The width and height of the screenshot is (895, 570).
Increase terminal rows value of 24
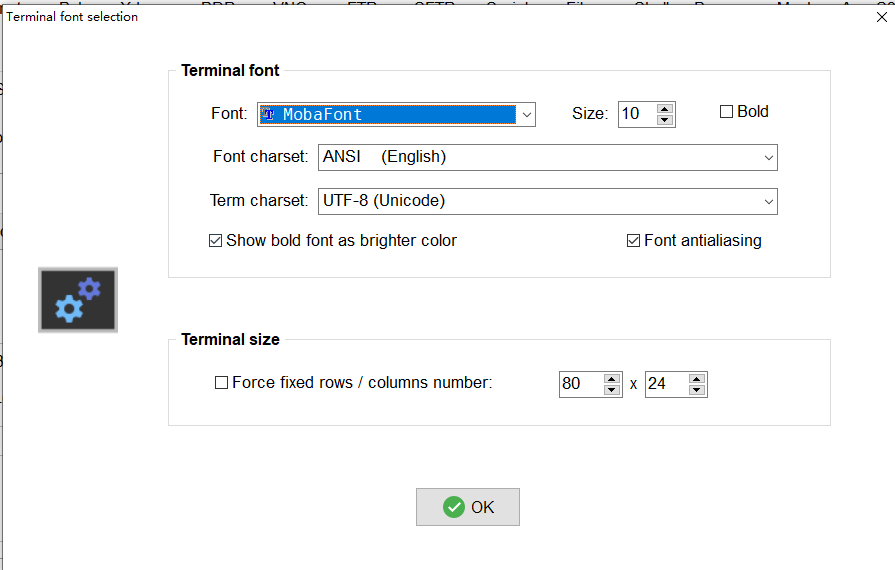coord(697,378)
